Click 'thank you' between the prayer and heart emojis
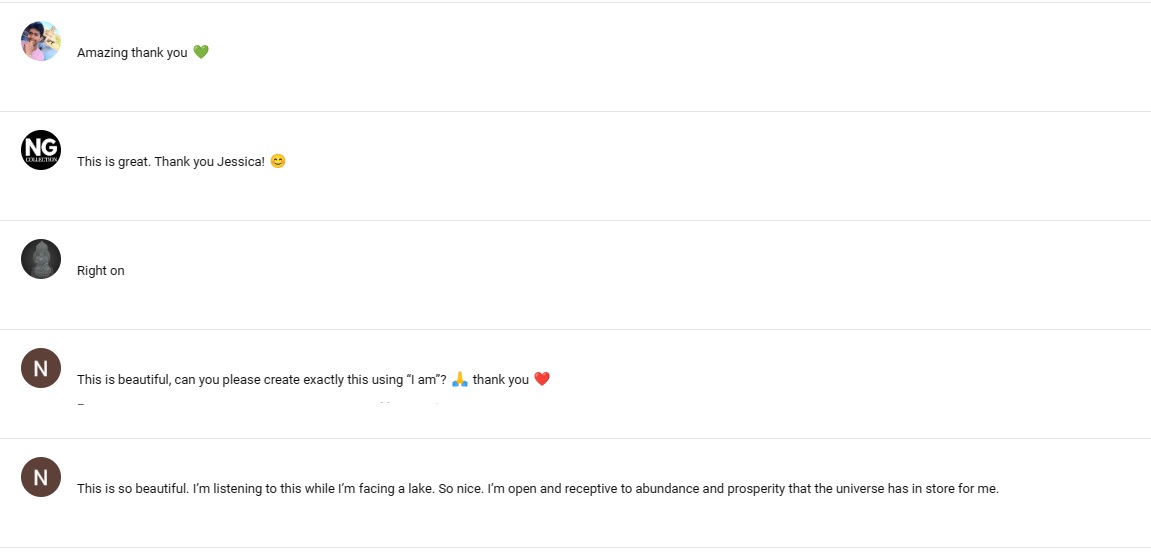 pos(501,379)
